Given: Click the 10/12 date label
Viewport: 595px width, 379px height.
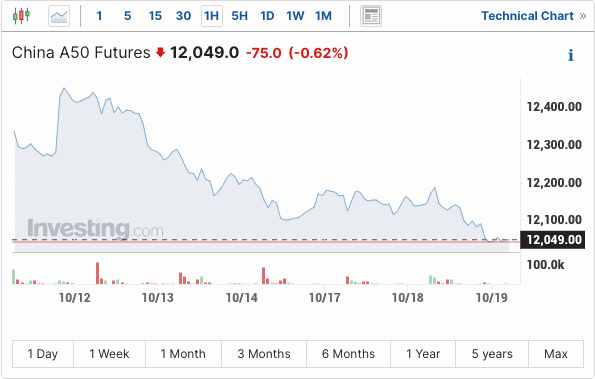Looking at the screenshot, I should (75, 298).
